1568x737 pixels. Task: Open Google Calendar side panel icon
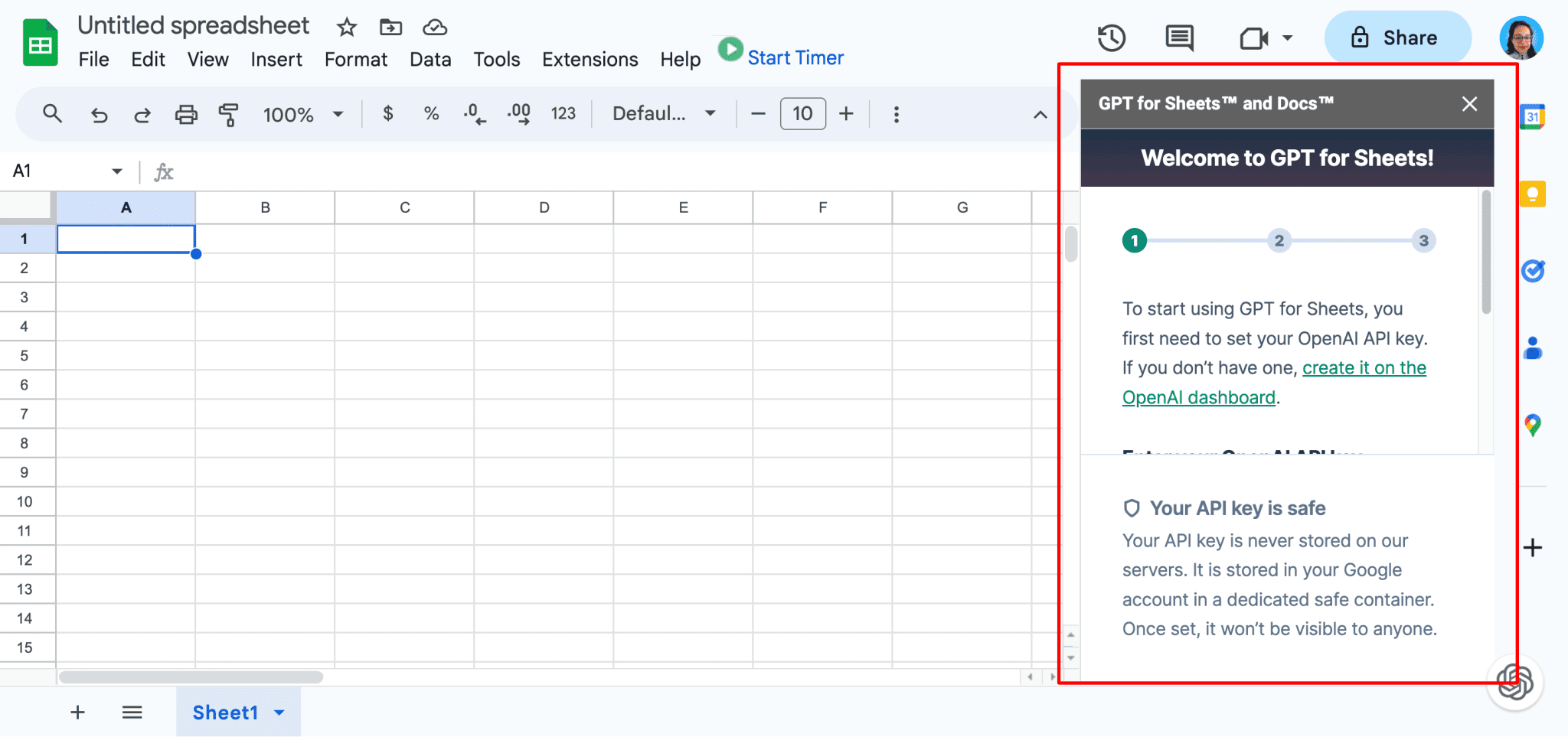[1532, 117]
